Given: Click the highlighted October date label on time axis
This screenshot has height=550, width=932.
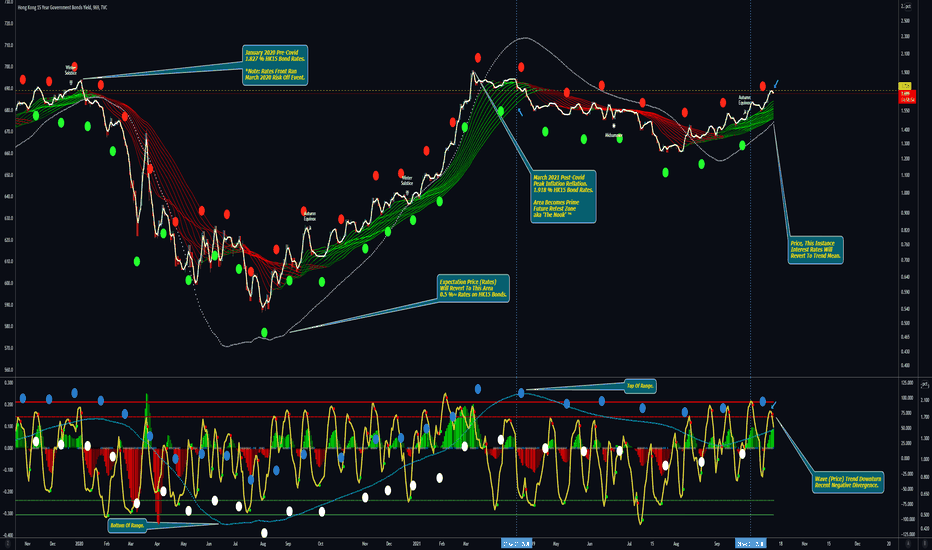Looking at the screenshot, I should 750,543.
